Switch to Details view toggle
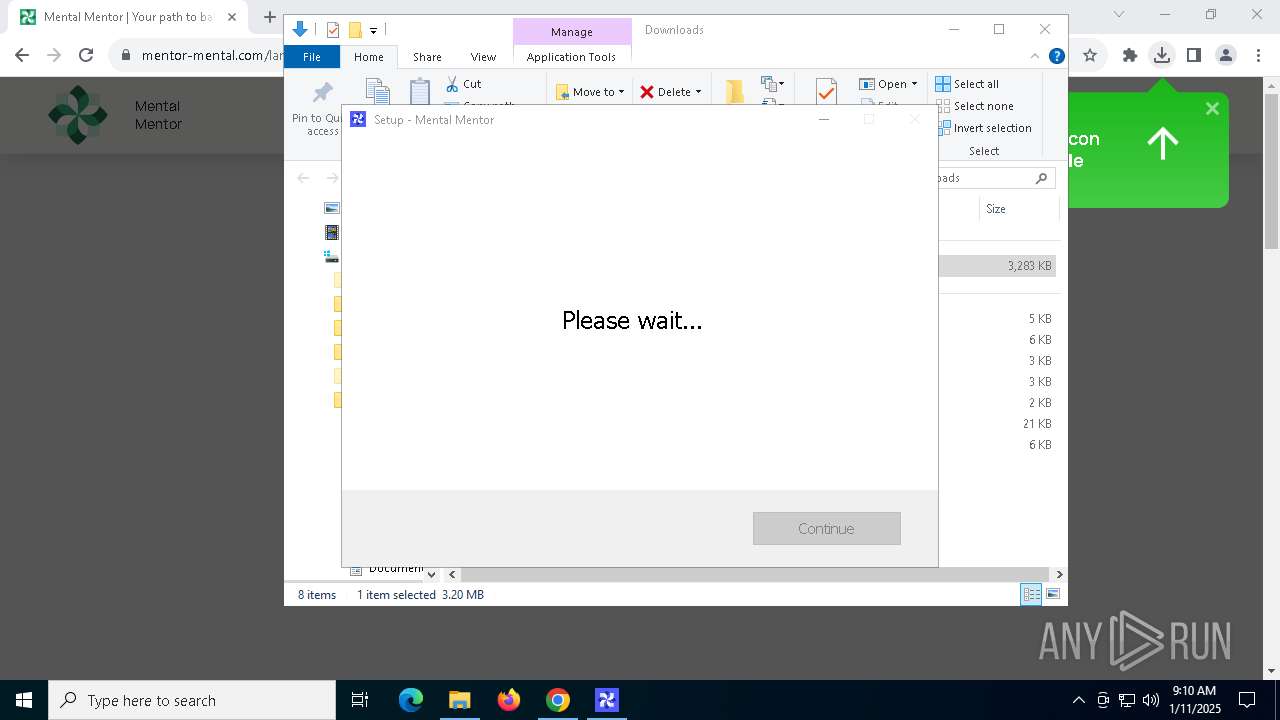The image size is (1280, 720). click(1031, 594)
